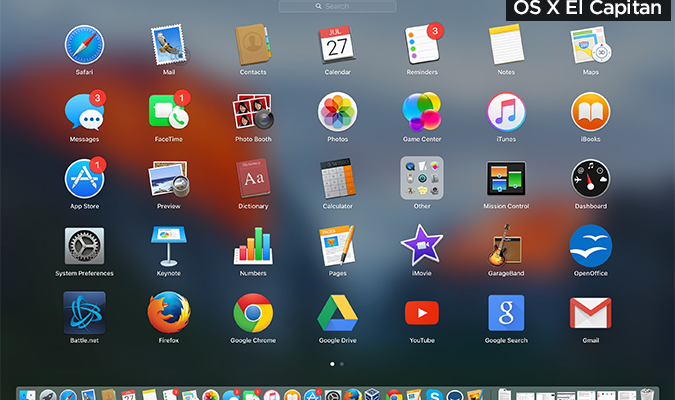Image resolution: width=675 pixels, height=400 pixels.
Task: Launch GarageBand
Action: coord(506,245)
